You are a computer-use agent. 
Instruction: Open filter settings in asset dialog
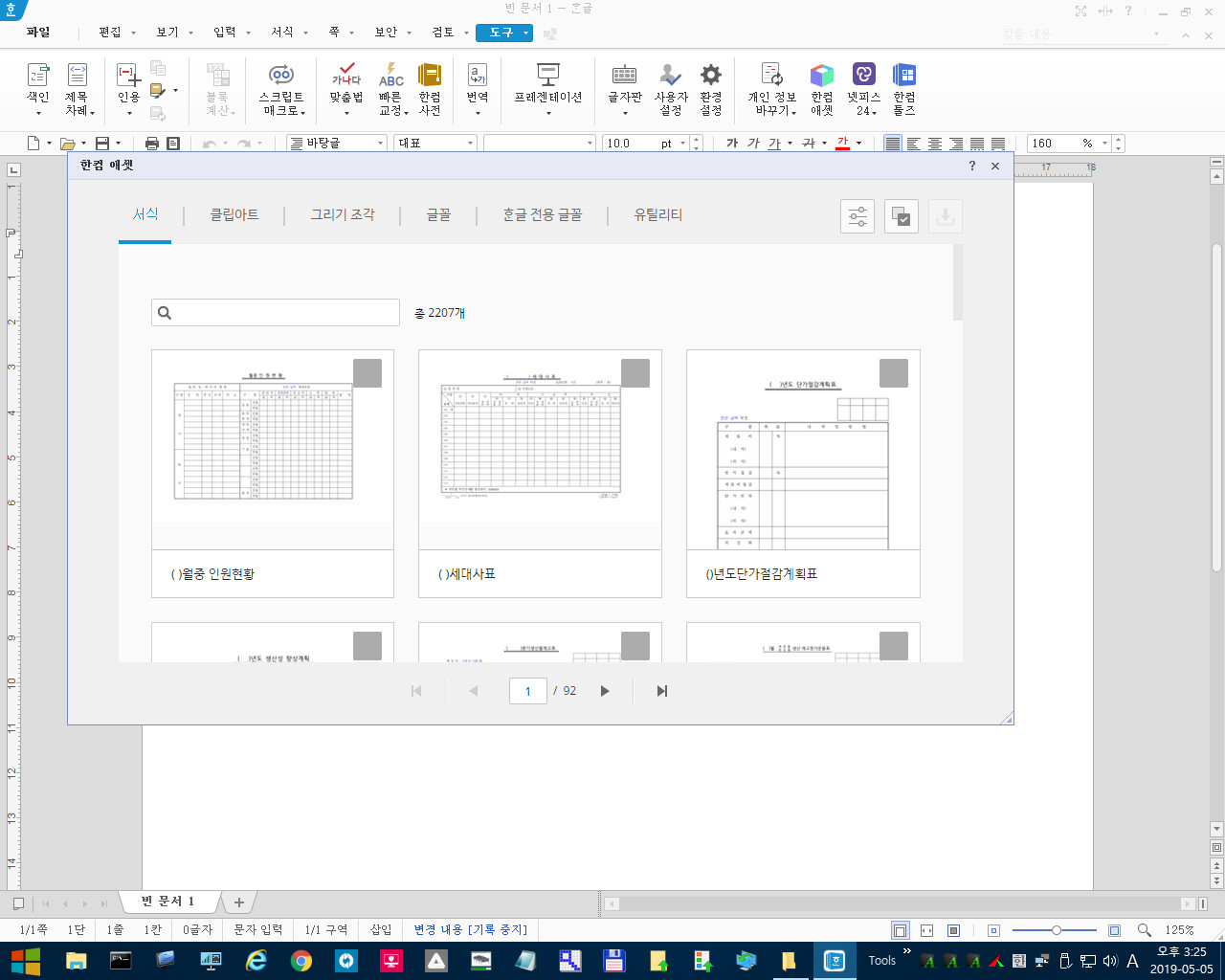click(857, 215)
